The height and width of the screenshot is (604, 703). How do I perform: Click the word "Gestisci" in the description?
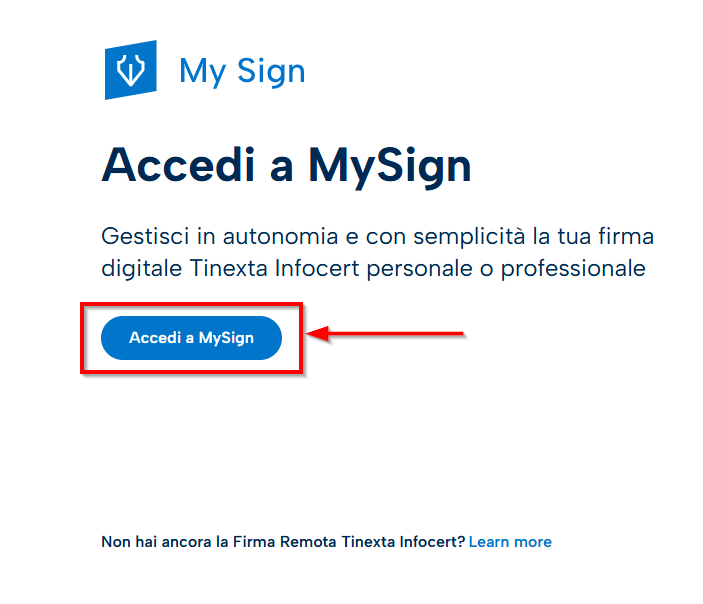(142, 237)
